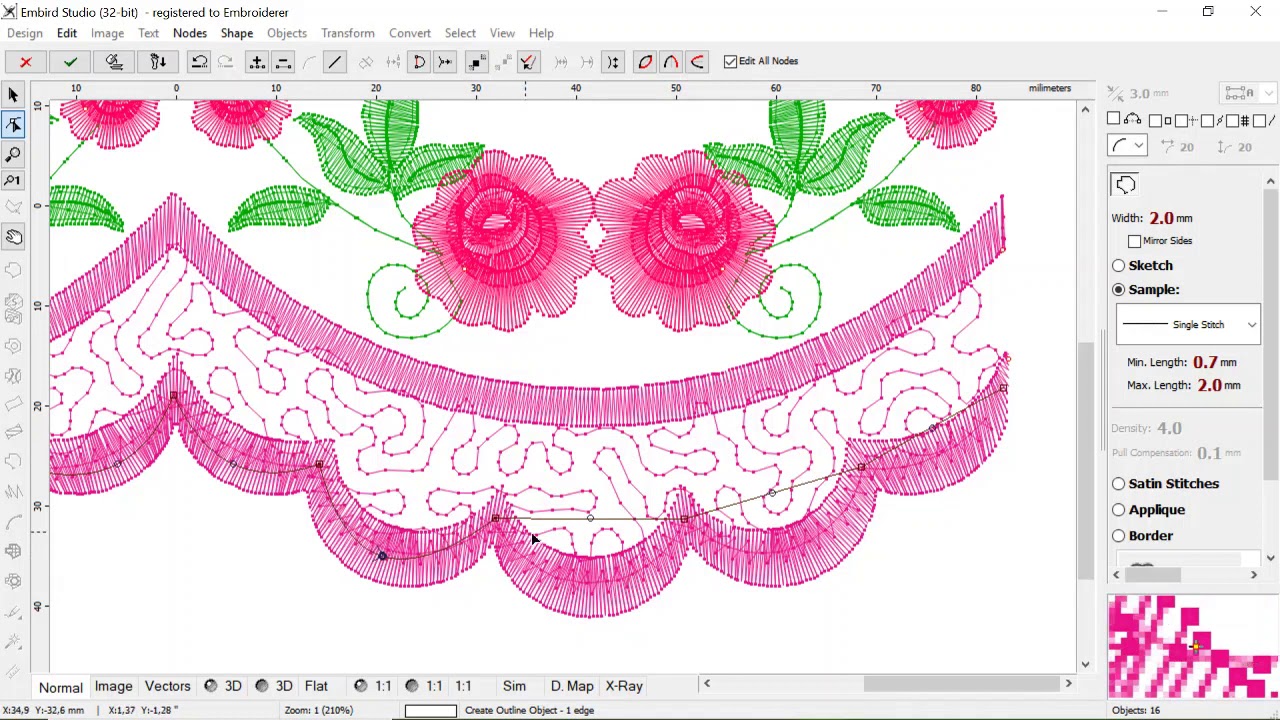
Task: Click the undo arrow icon
Action: [199, 62]
